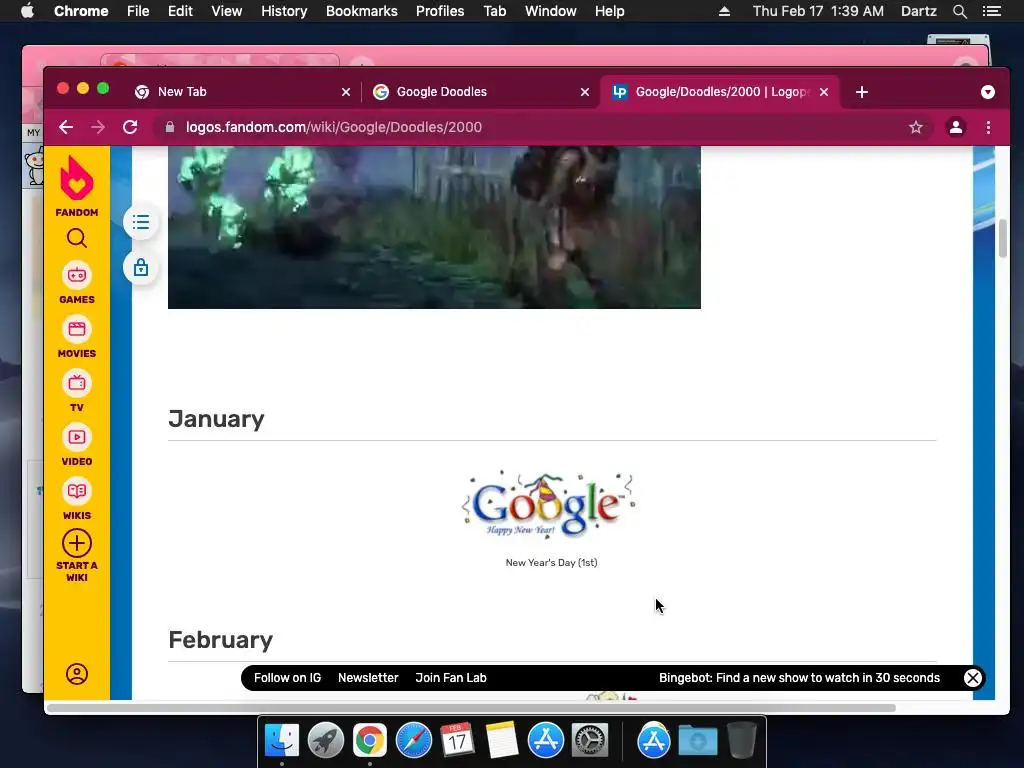
Task: Open Safari from the dock
Action: [414, 741]
